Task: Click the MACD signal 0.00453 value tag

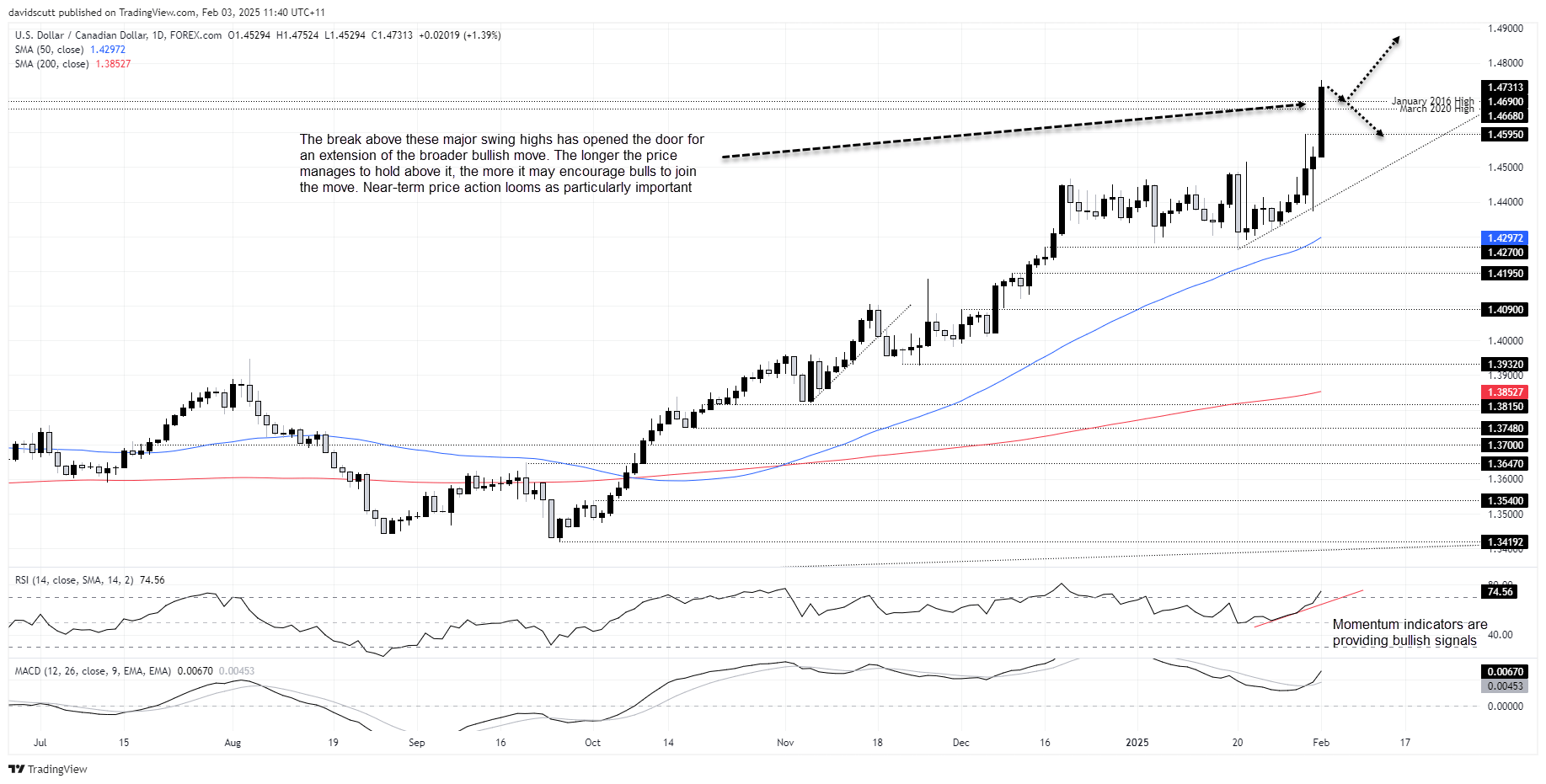Action: (x=1504, y=686)
